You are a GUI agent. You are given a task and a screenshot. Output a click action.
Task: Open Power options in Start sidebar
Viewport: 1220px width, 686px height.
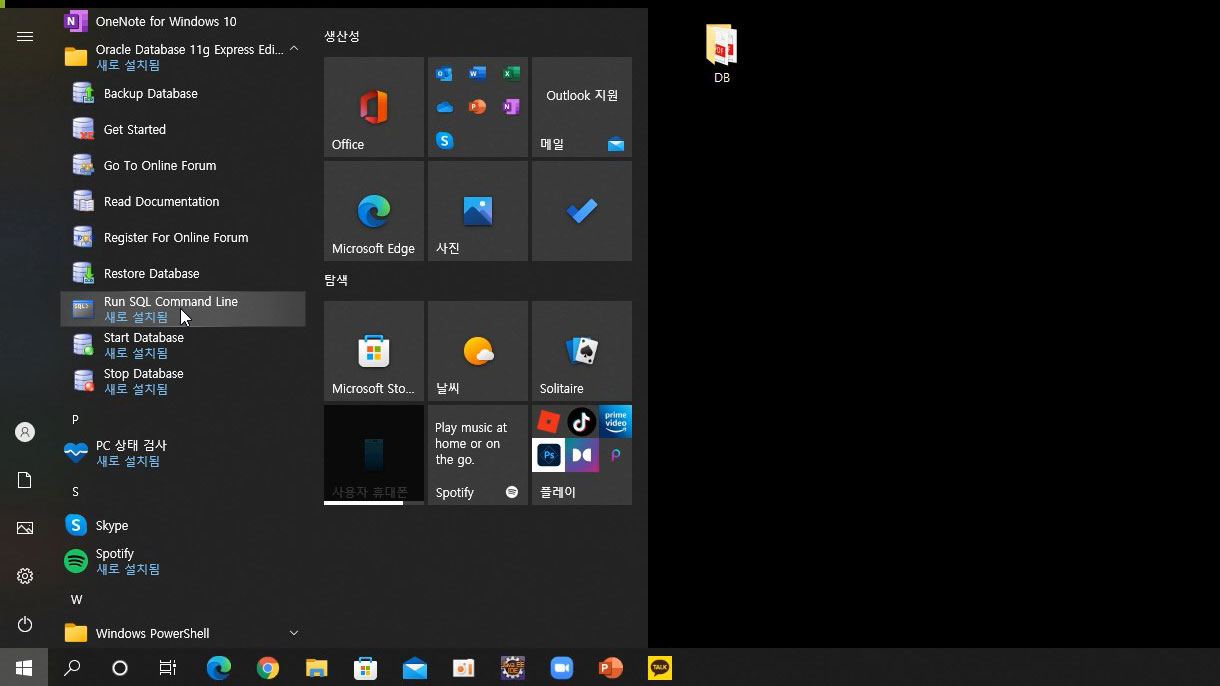pos(25,624)
